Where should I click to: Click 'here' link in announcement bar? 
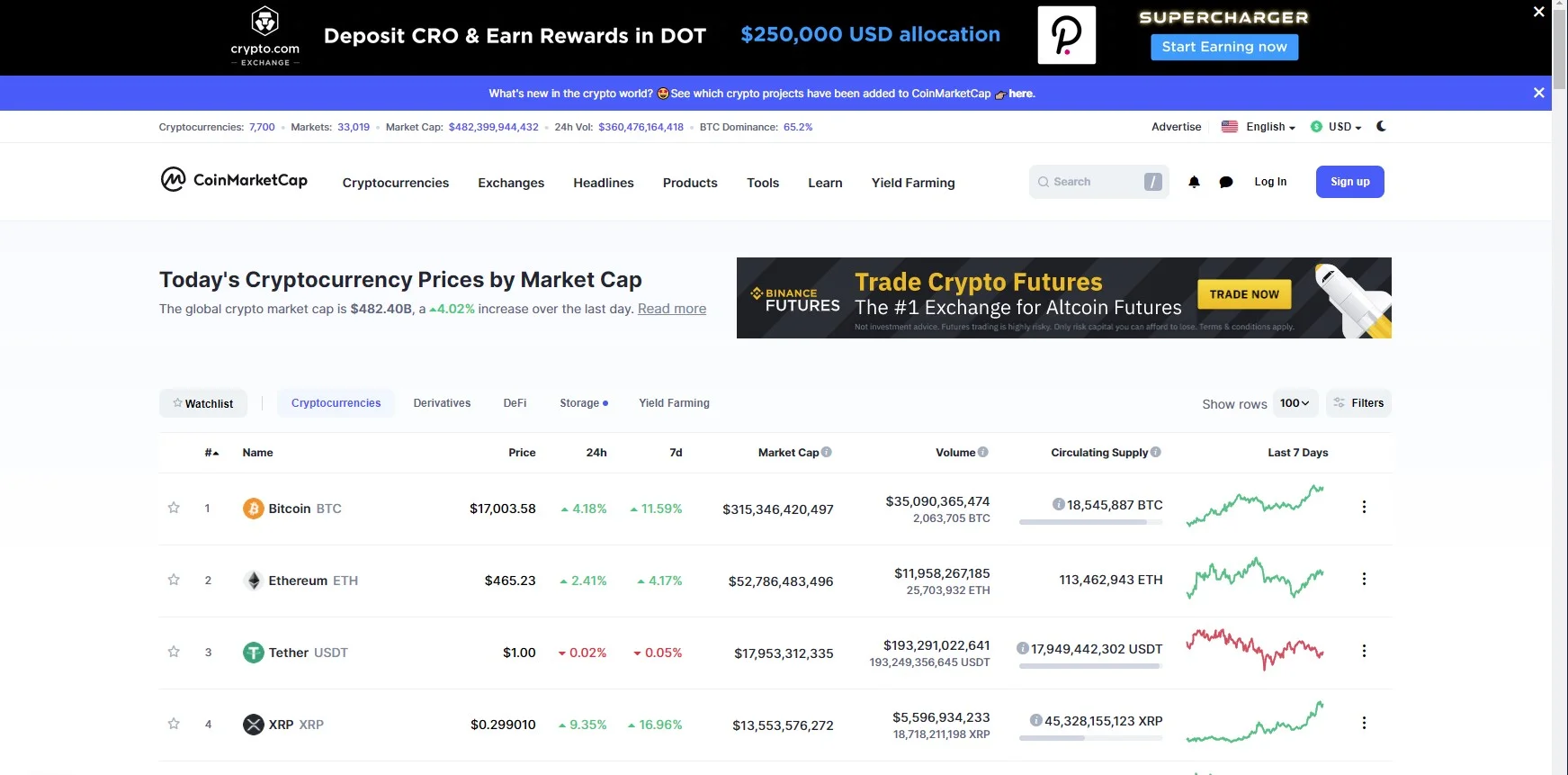(1021, 94)
